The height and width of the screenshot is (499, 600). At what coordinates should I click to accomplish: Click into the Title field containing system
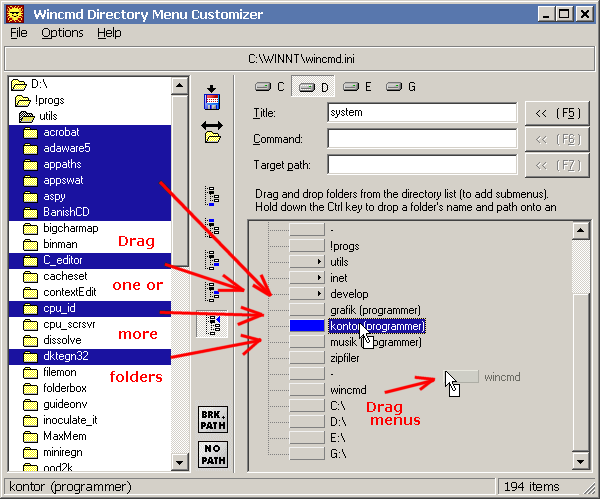point(422,113)
